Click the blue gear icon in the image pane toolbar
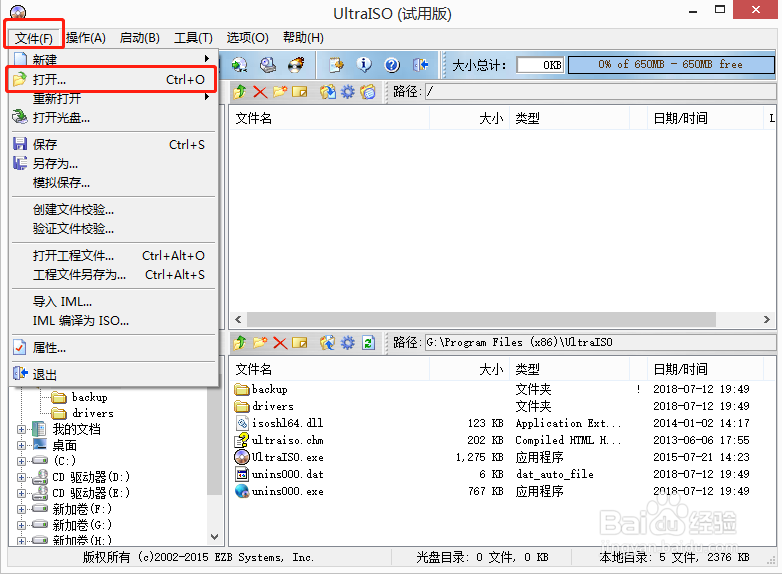Image resolution: width=782 pixels, height=574 pixels. pyautogui.click(x=348, y=92)
